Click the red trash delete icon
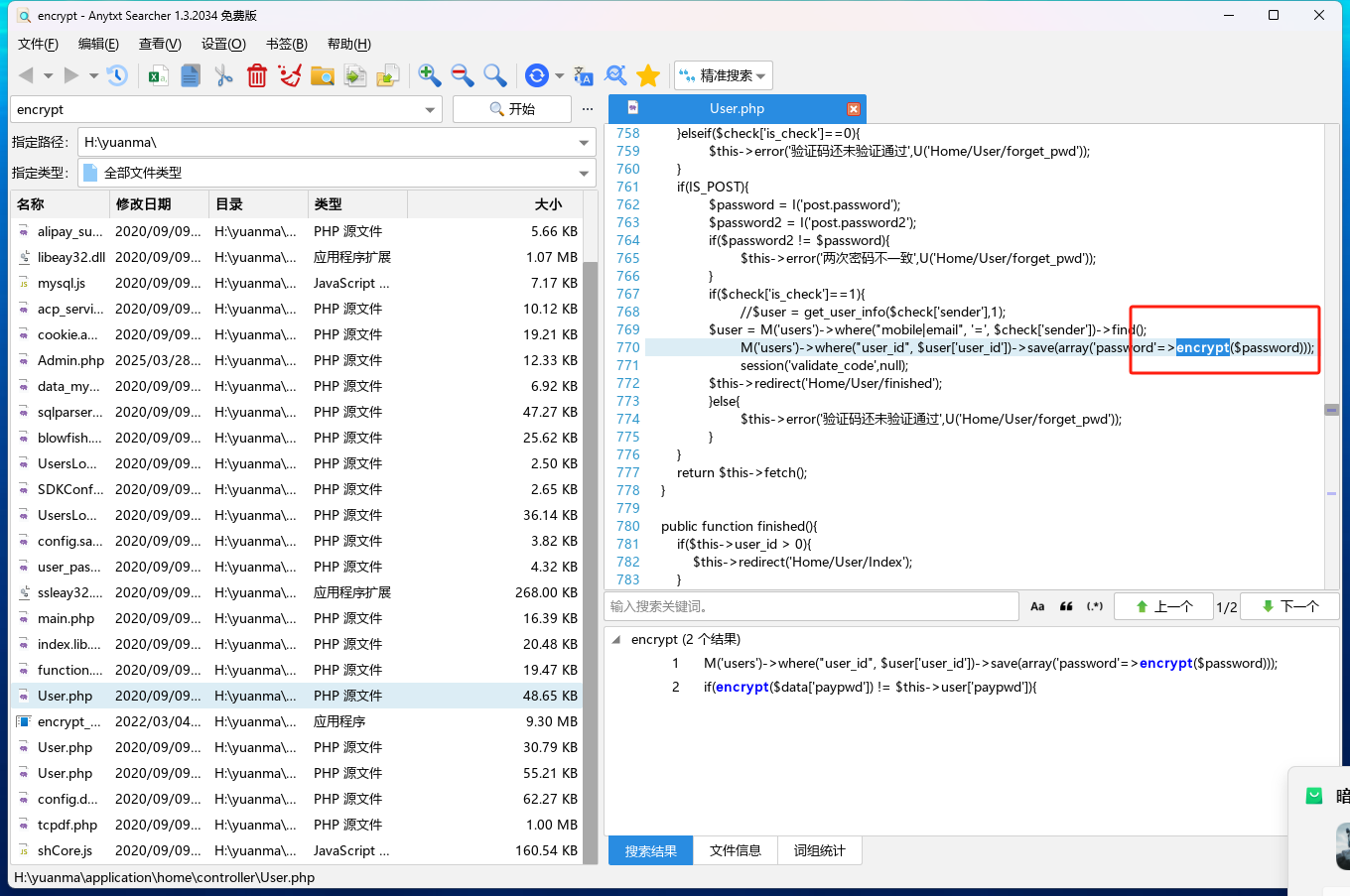 [x=257, y=75]
